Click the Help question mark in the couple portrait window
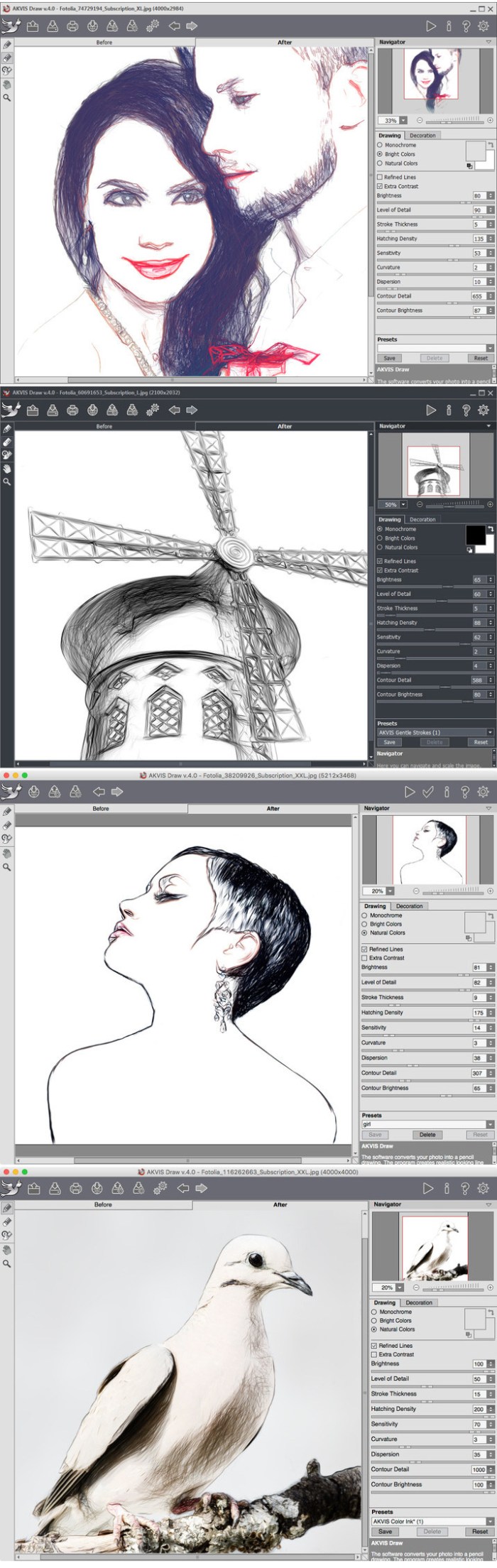Screen dimensions: 497x1568 (x=466, y=26)
